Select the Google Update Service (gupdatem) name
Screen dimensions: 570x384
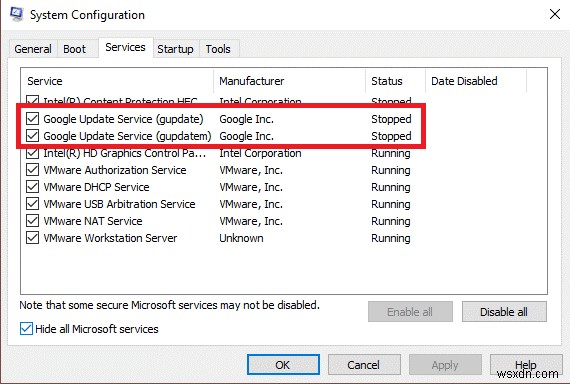click(127, 136)
